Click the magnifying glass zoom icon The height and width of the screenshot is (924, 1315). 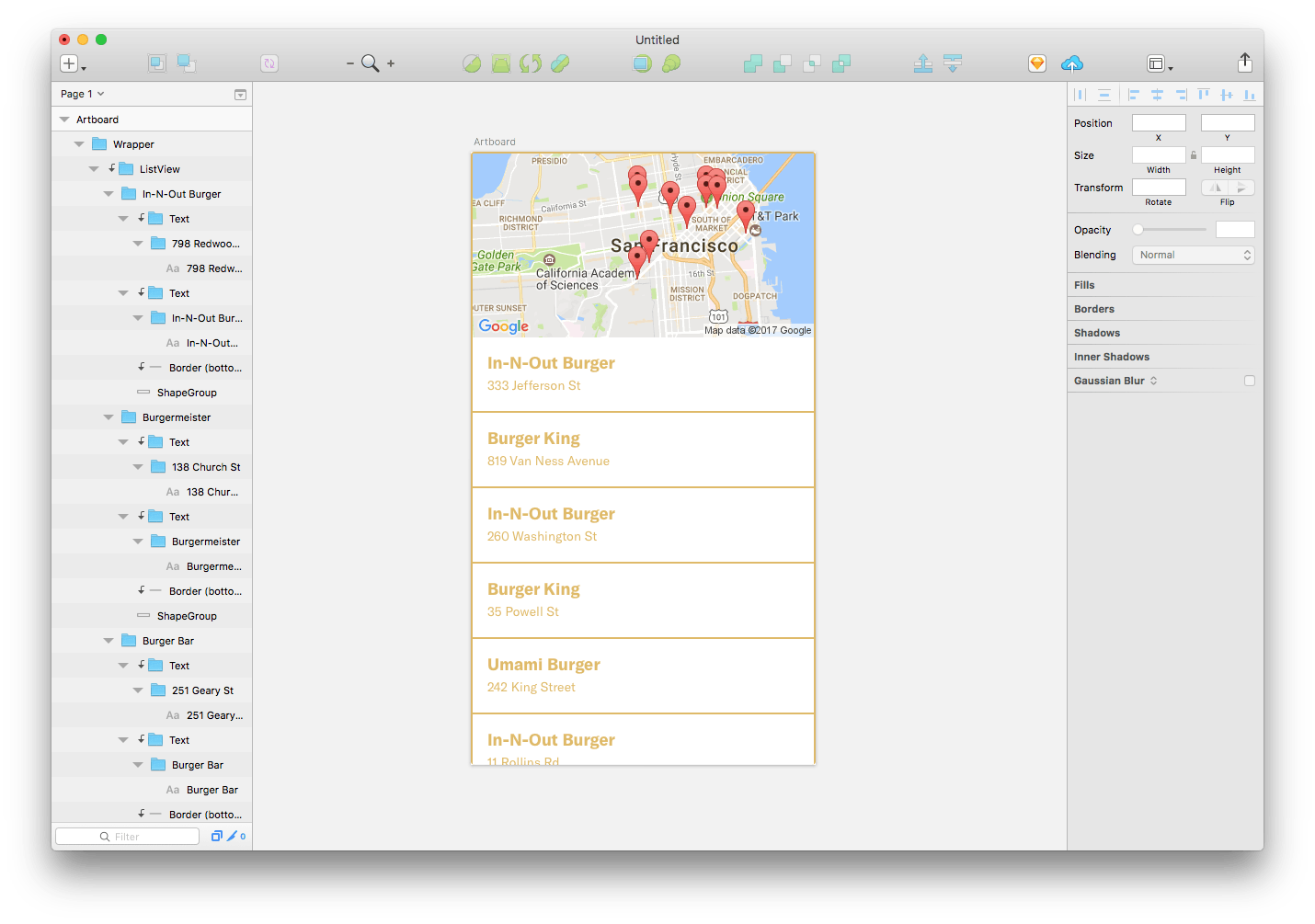point(370,63)
